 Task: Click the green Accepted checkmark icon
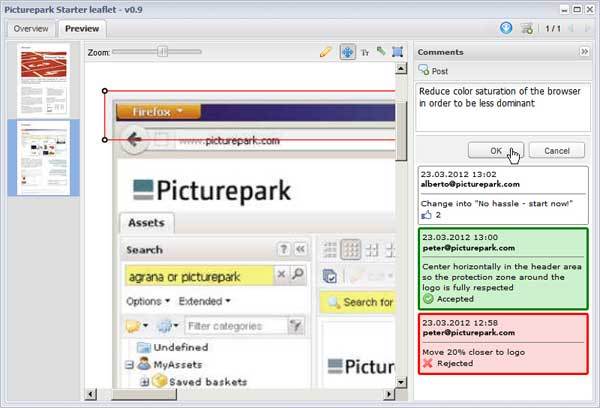coord(428,299)
